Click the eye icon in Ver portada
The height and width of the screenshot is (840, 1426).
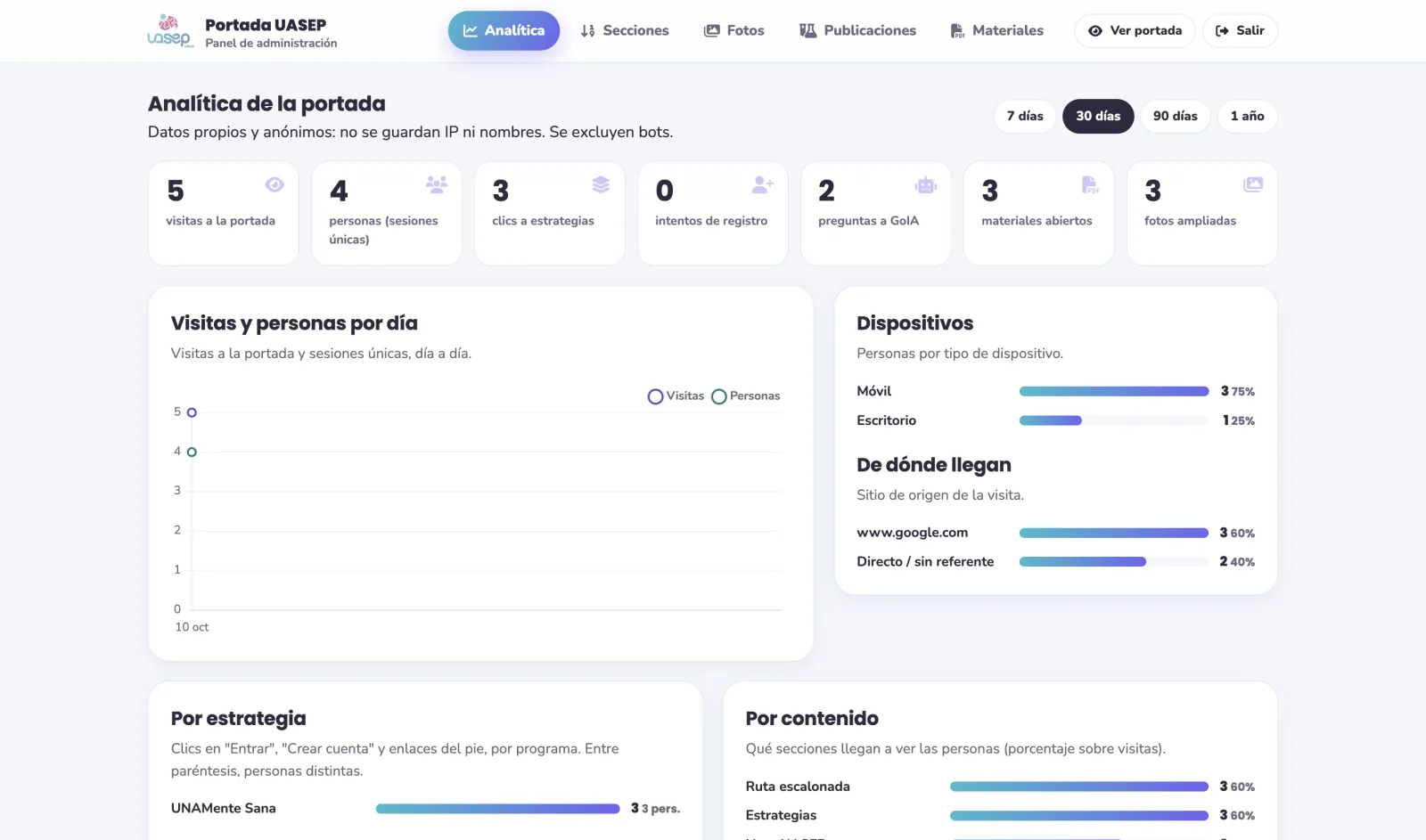(x=1095, y=30)
